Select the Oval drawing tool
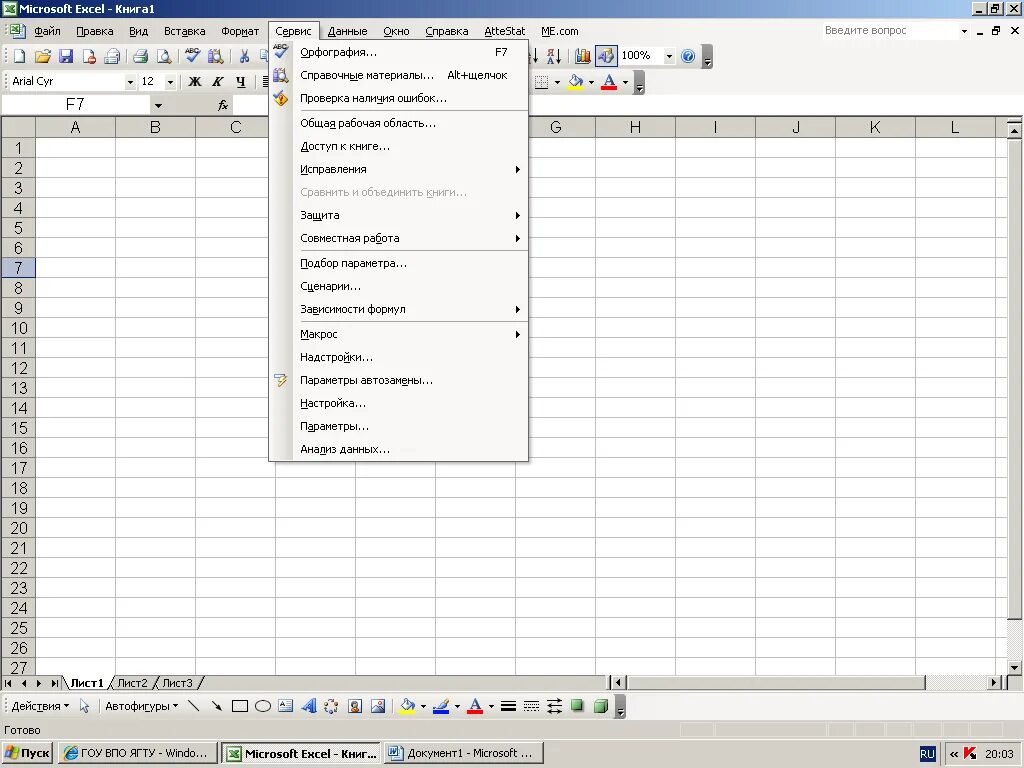The image size is (1024, 768). coord(263,706)
